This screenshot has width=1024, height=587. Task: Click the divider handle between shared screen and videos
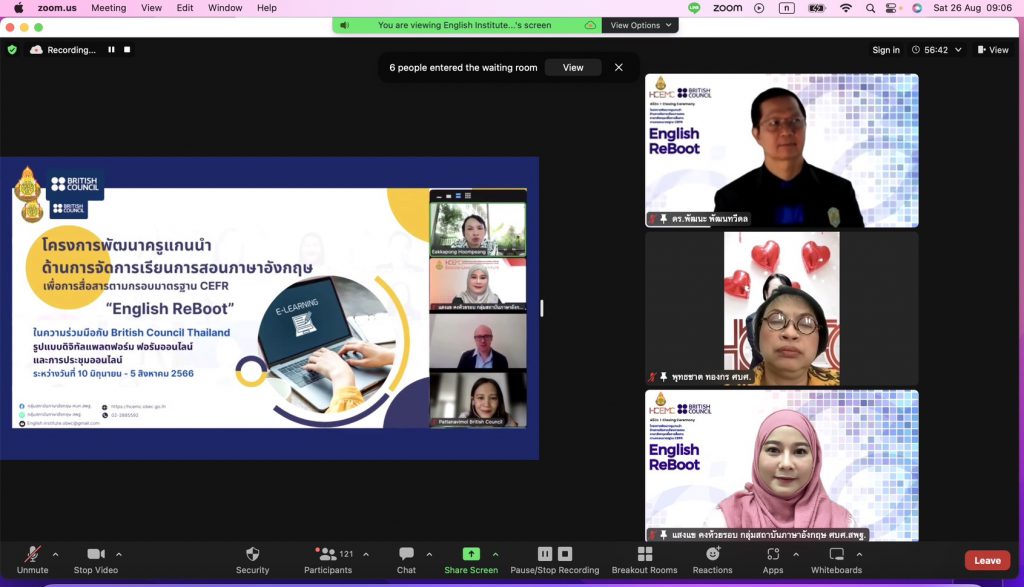tap(541, 308)
